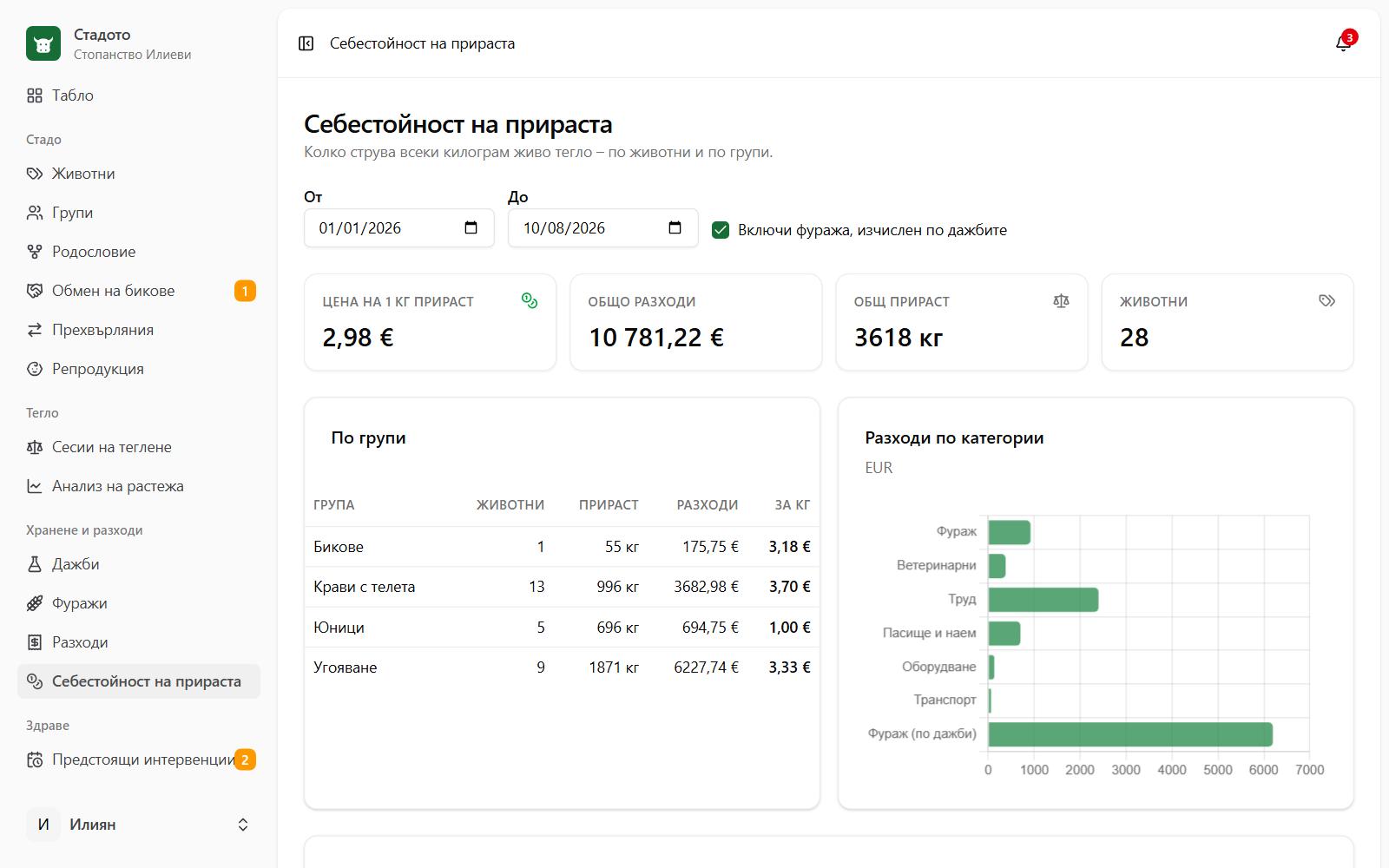This screenshot has height=868, width=1389.
Task: Click the ЗА КГ column header
Action: click(793, 505)
